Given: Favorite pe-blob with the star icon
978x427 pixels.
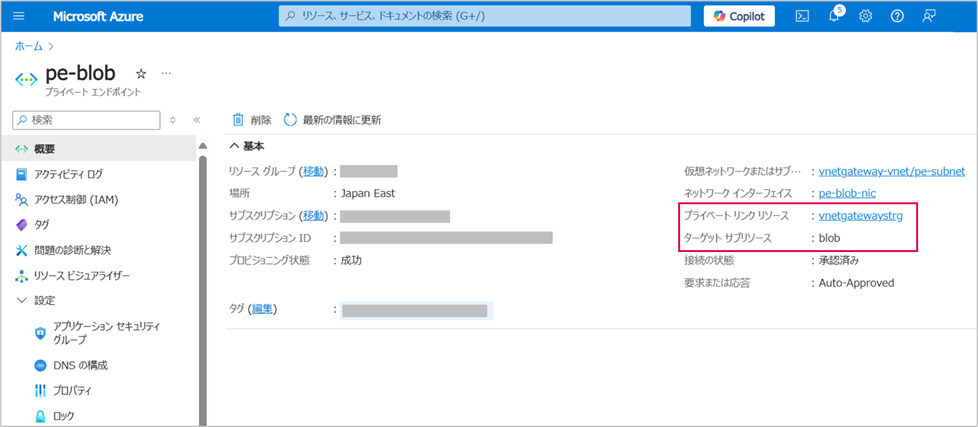Looking at the screenshot, I should pyautogui.click(x=141, y=74).
